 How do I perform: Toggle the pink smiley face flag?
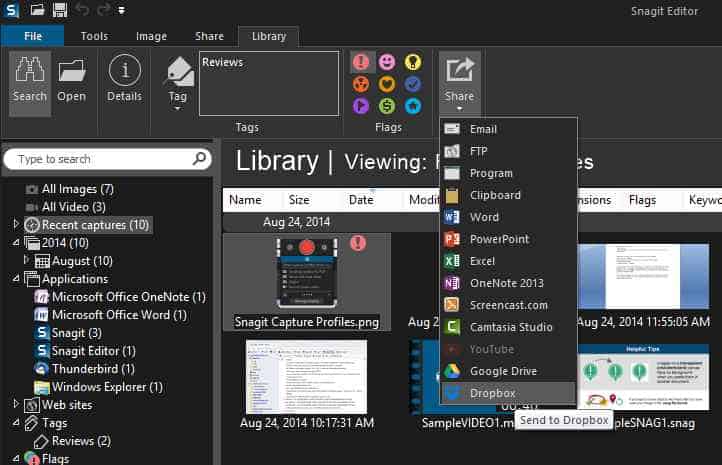pyautogui.click(x=387, y=62)
